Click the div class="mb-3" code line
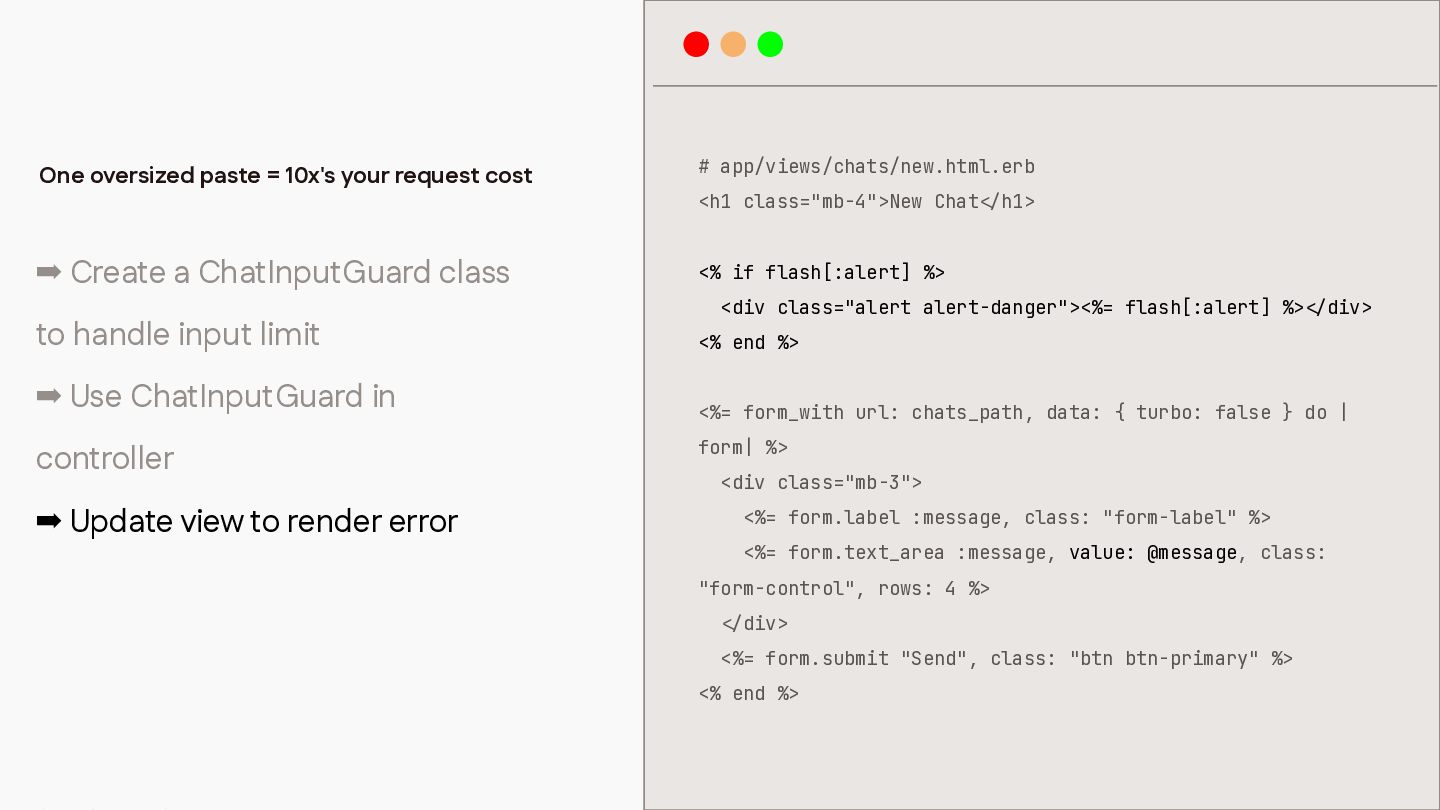Screen dimensions: 1440x810 point(822,482)
